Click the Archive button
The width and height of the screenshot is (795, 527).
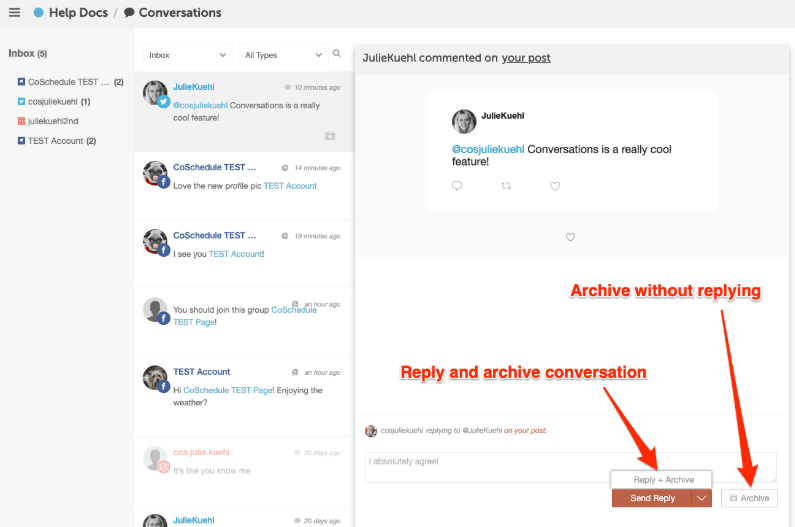tap(749, 498)
